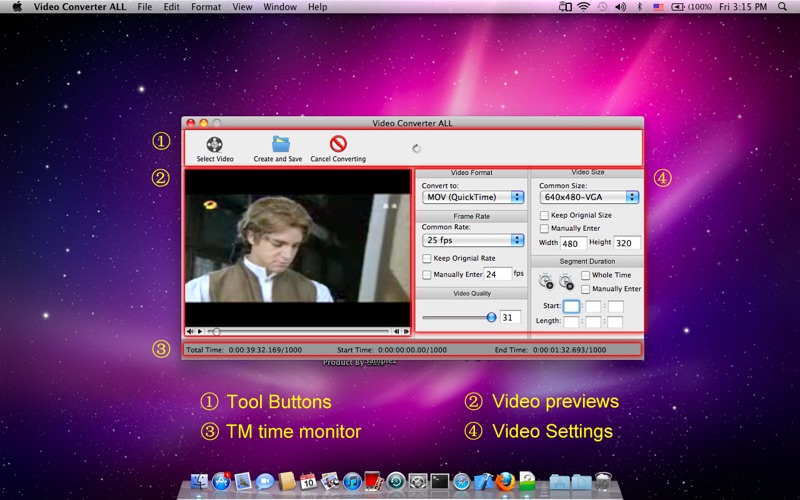Click the Wi-Fi status icon in menu bar
This screenshot has width=800, height=500.
click(x=583, y=7)
